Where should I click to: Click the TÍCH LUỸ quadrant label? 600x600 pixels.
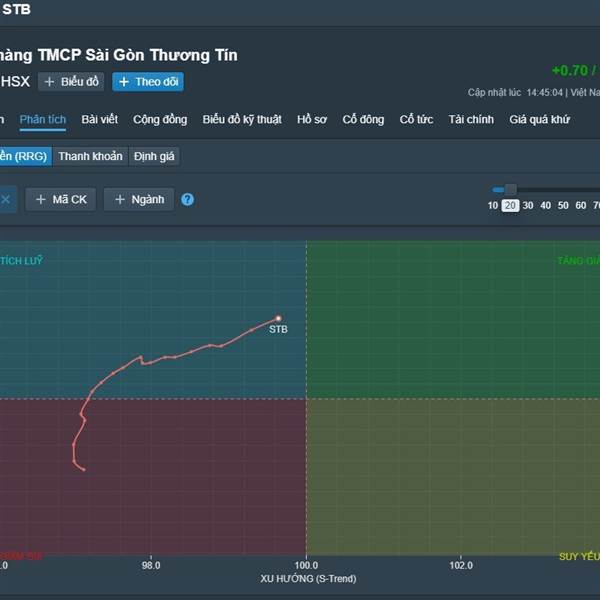(21, 261)
